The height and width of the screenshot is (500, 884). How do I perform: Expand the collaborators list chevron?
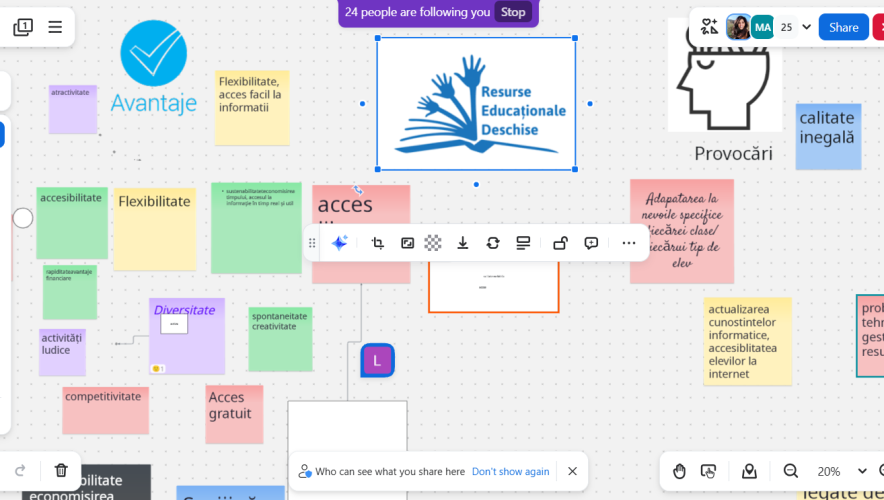[806, 27]
